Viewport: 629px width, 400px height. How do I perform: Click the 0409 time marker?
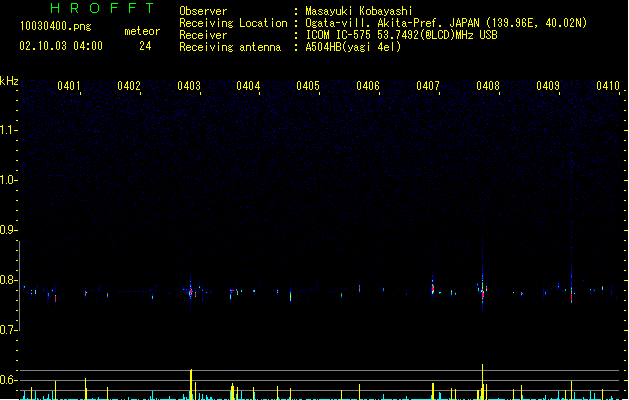[x=548, y=86]
